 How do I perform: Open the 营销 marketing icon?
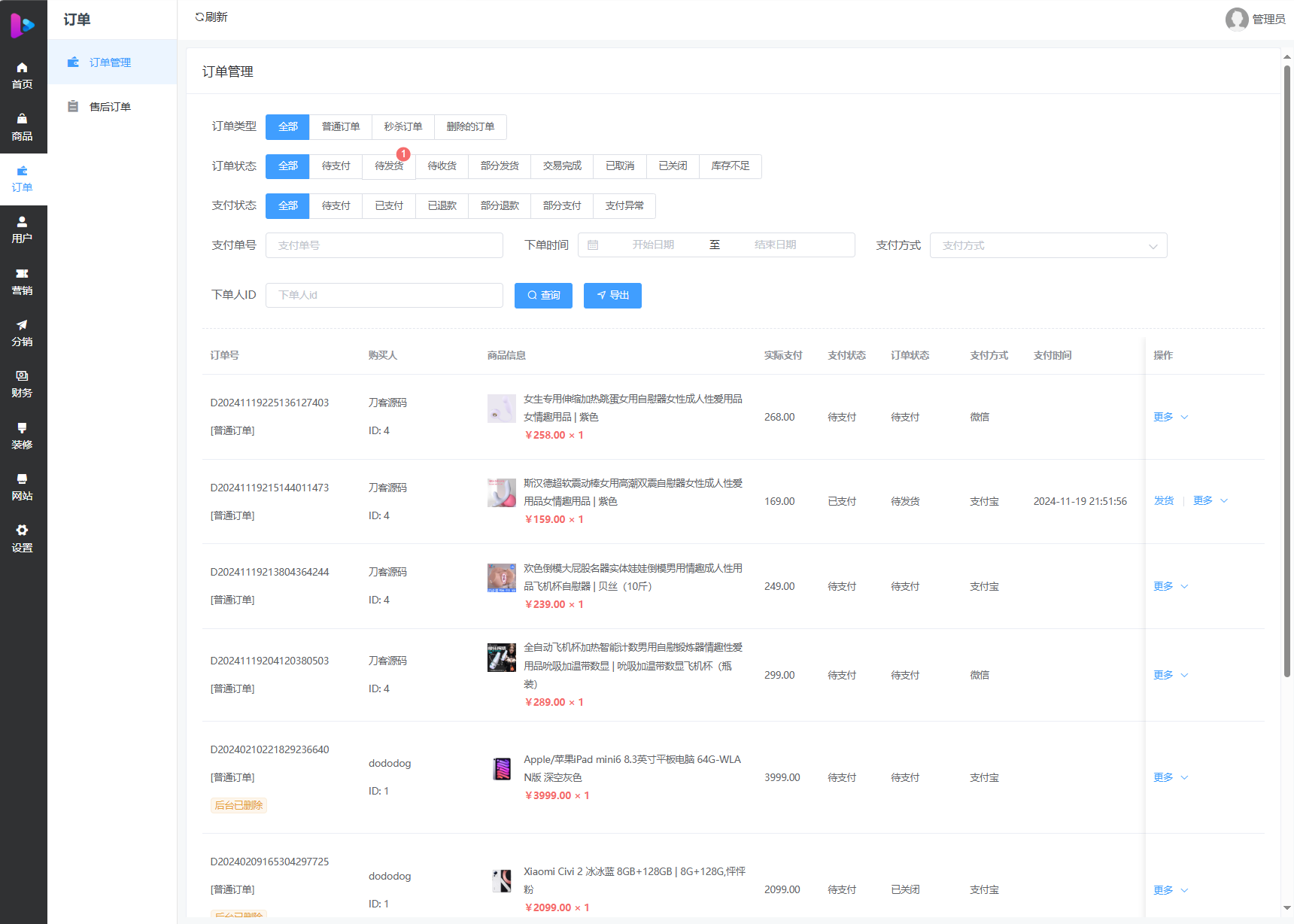tap(23, 274)
